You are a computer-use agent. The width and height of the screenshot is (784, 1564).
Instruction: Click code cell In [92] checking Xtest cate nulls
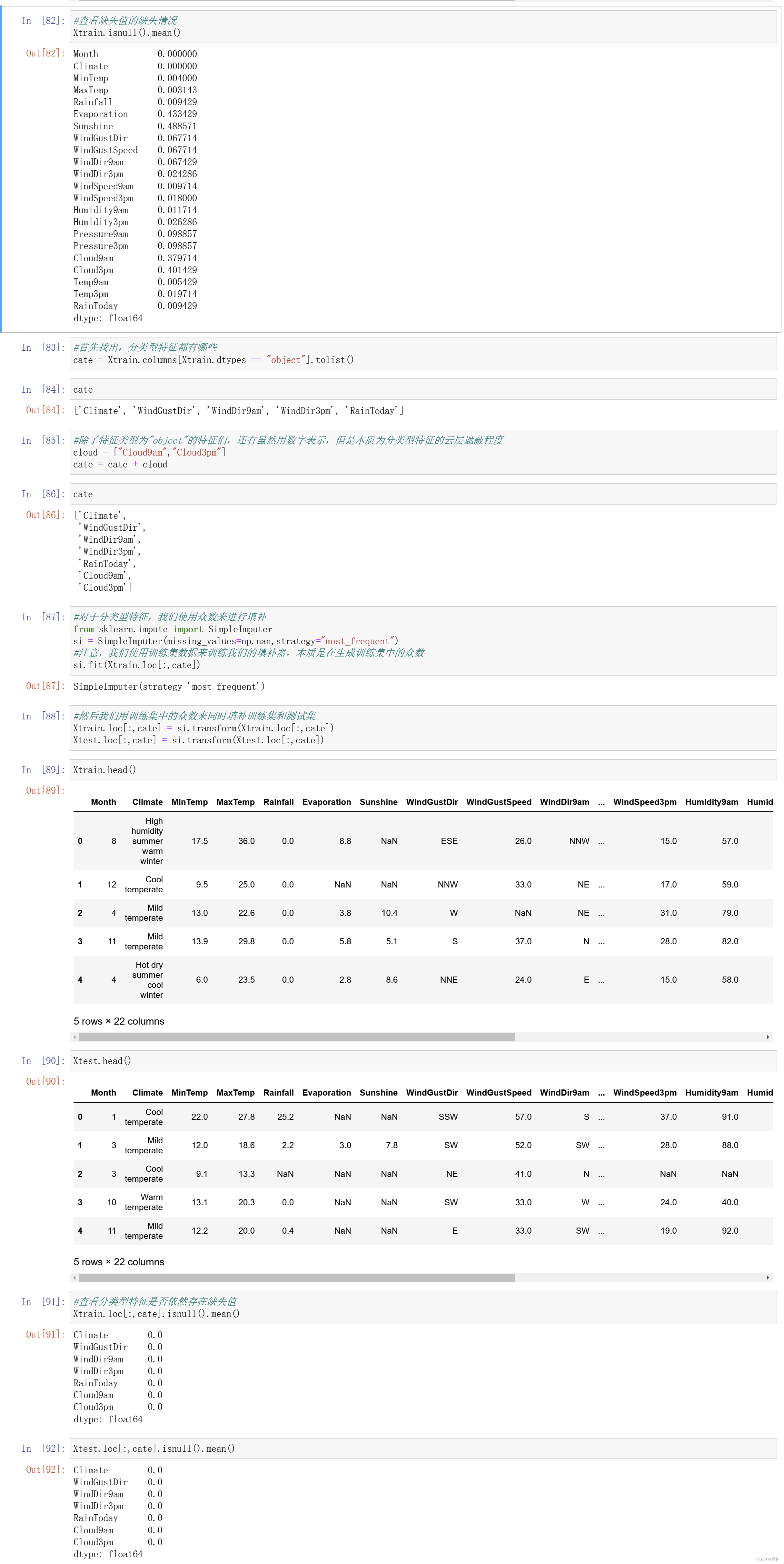[423, 1448]
